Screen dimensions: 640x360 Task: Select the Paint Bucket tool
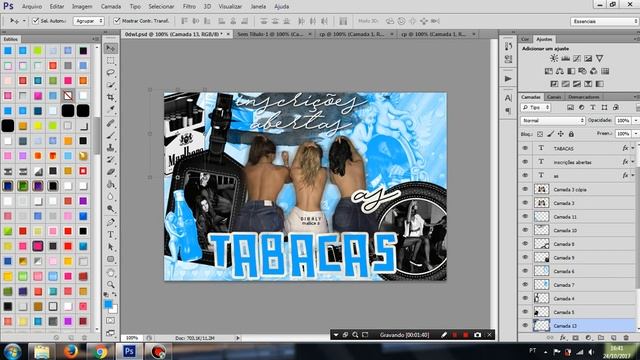[110, 184]
